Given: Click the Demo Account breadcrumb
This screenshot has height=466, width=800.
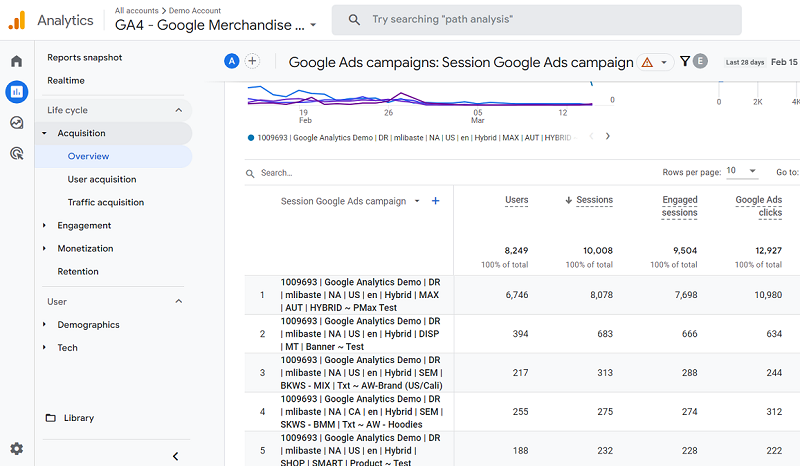Looking at the screenshot, I should pyautogui.click(x=195, y=10).
